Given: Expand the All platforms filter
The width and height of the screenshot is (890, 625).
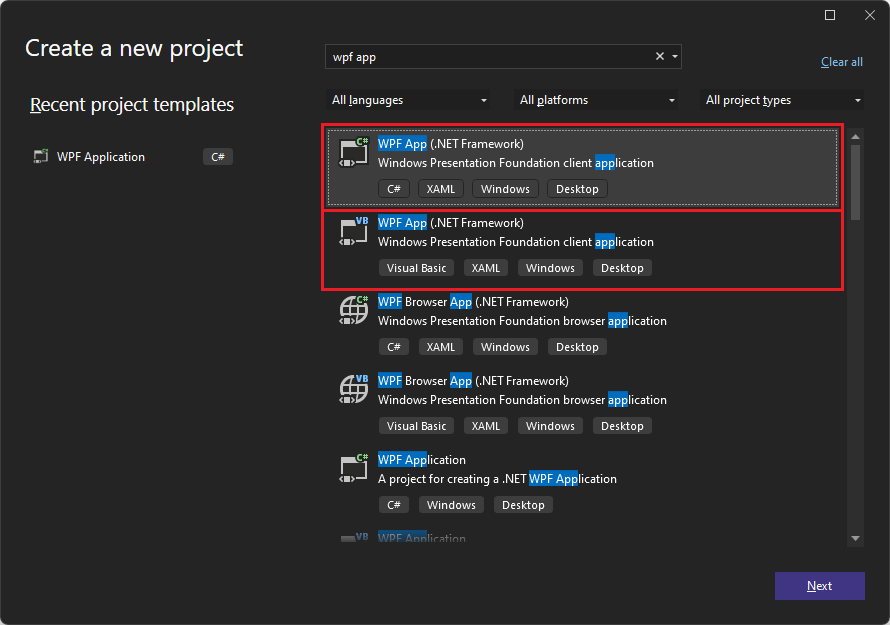Looking at the screenshot, I should (x=595, y=100).
